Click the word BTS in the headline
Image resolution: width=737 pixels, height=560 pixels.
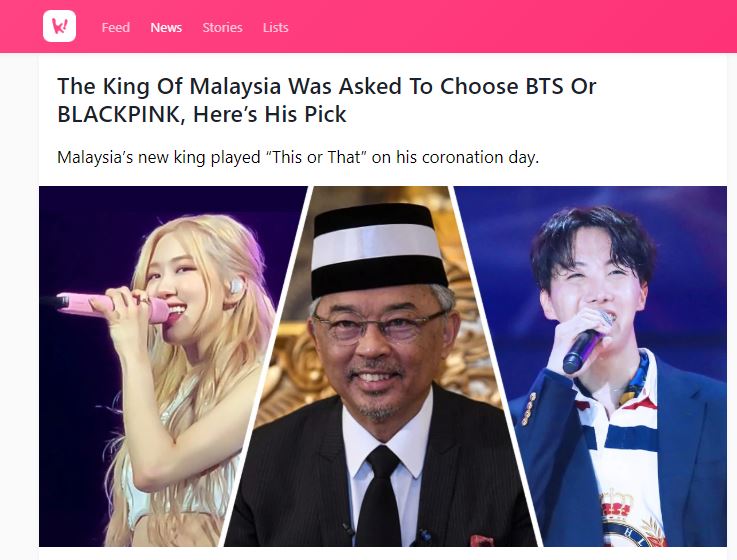coord(544,87)
